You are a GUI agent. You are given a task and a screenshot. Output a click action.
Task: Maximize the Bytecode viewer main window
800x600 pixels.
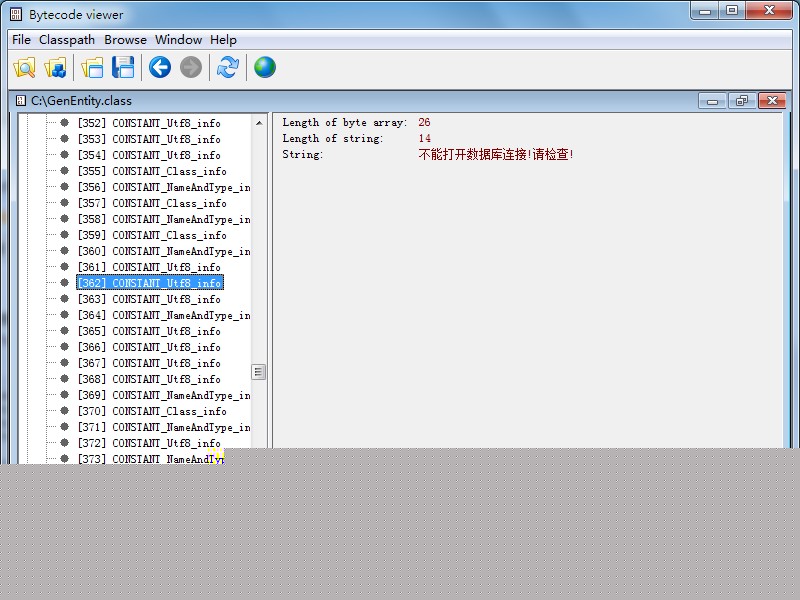pyautogui.click(x=732, y=11)
